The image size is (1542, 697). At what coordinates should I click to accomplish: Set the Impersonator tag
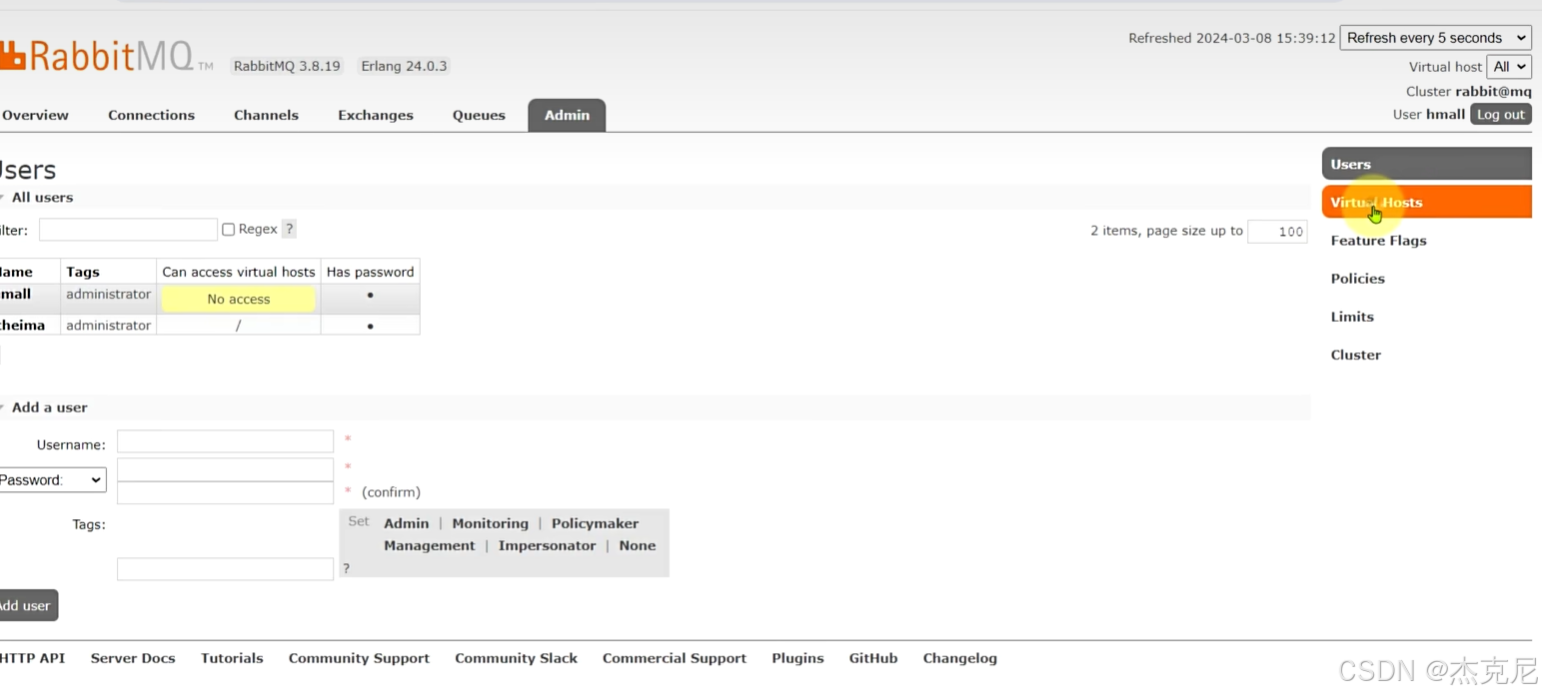point(547,545)
